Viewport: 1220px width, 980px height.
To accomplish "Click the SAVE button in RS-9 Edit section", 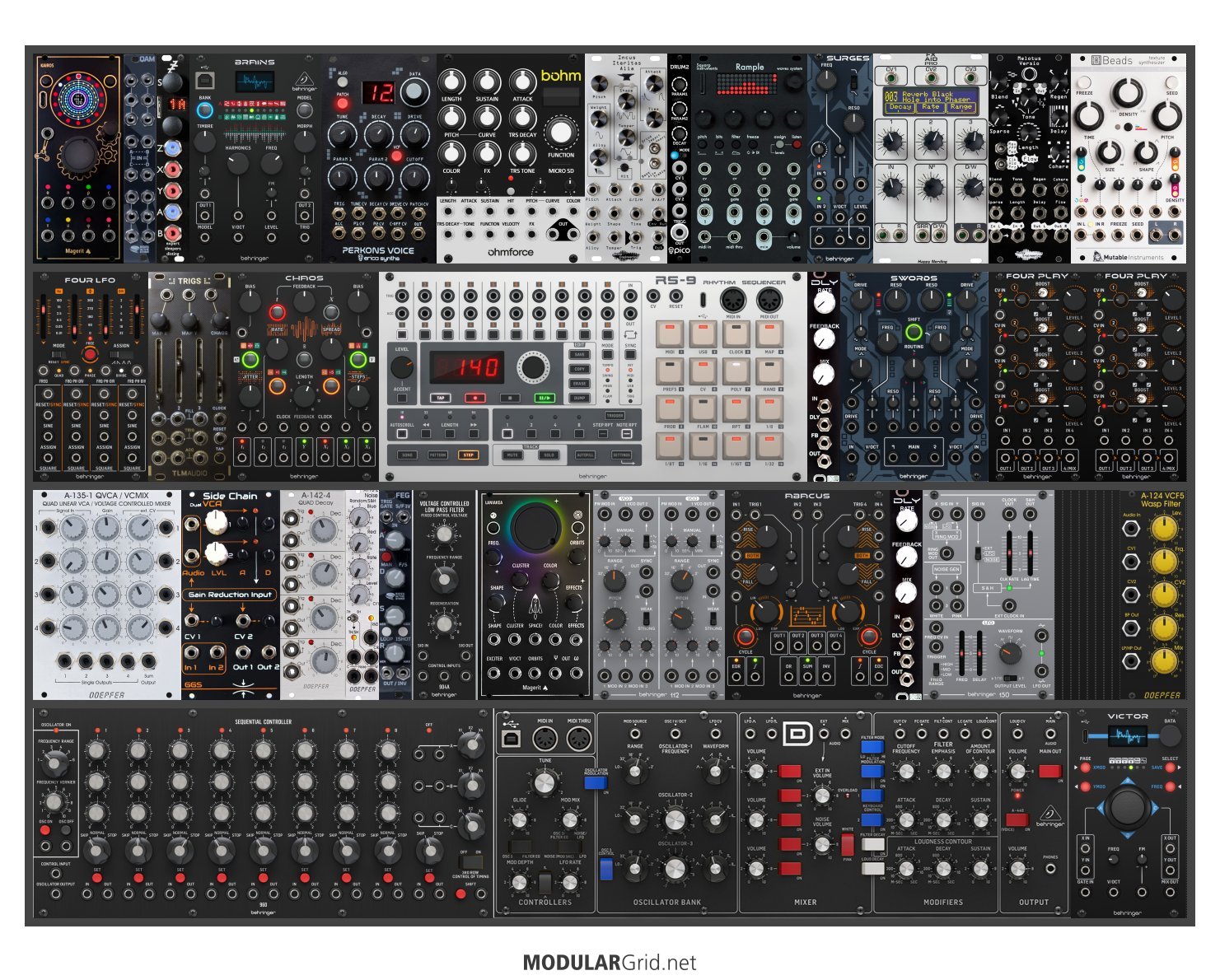I will click(x=579, y=355).
